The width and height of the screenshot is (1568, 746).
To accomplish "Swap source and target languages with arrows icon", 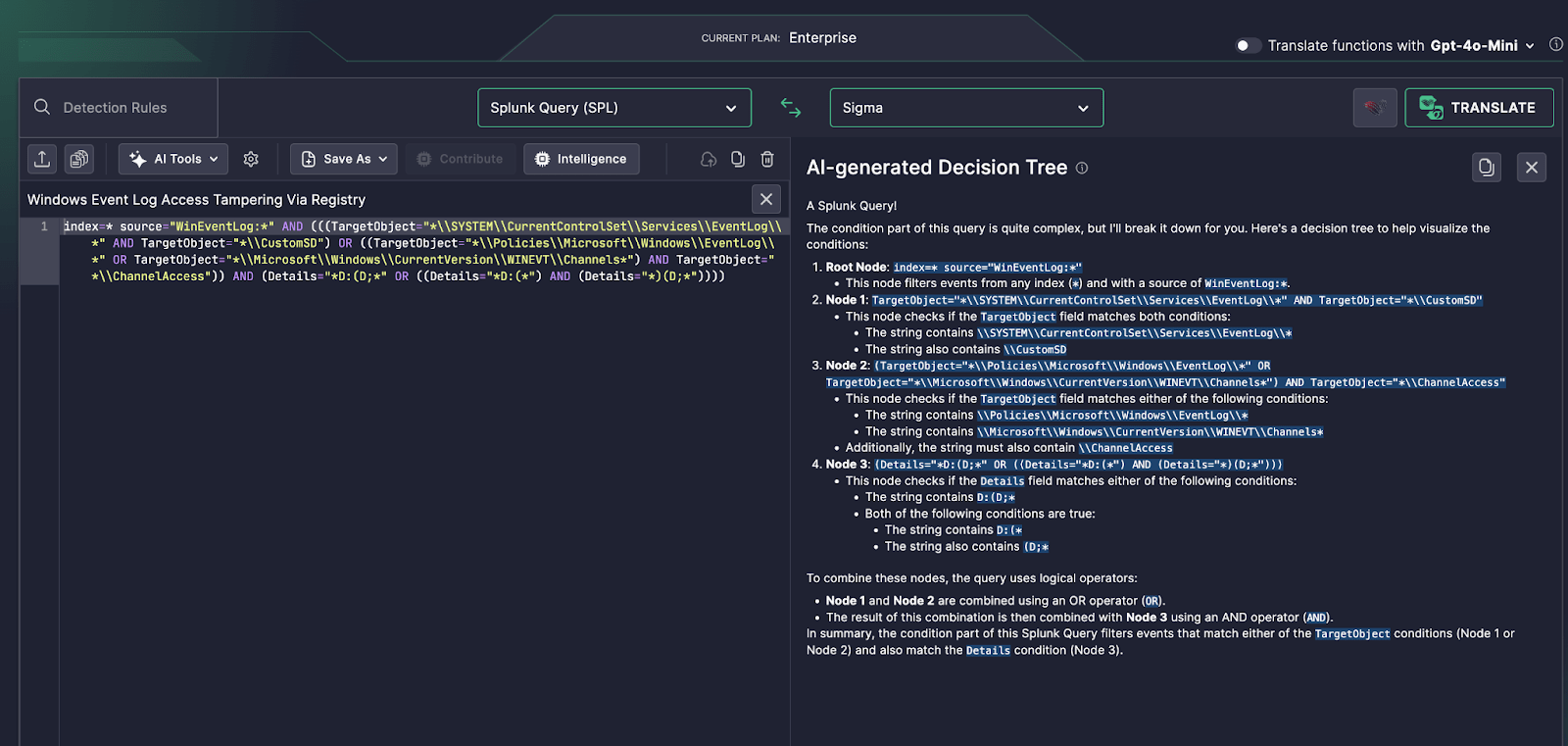I will (791, 108).
